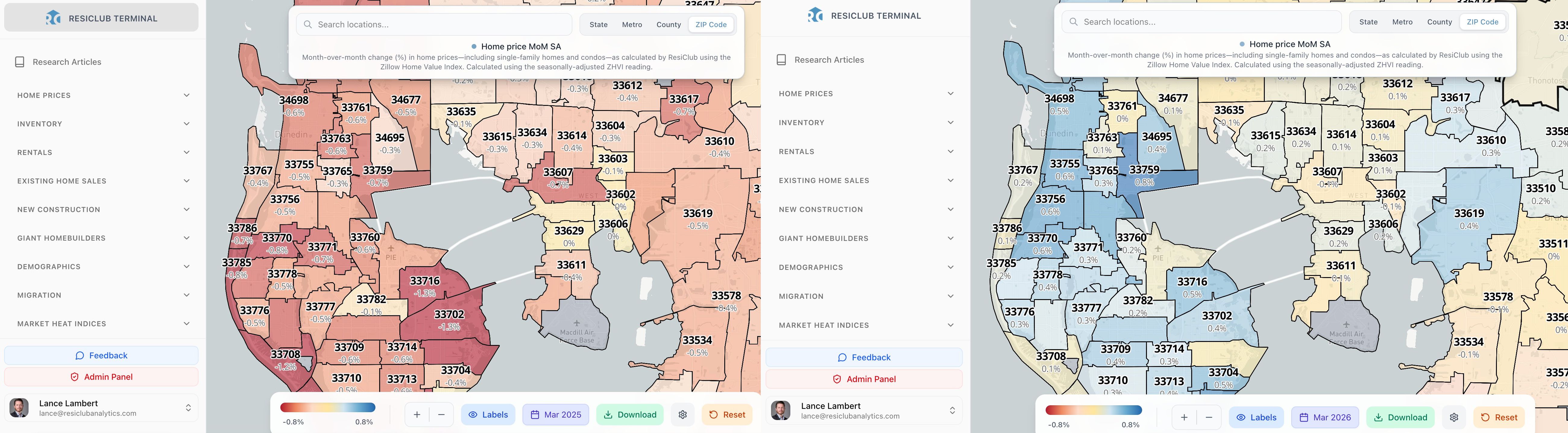
Task: Click the calendar icon on Mar 2026 button
Action: (1304, 417)
